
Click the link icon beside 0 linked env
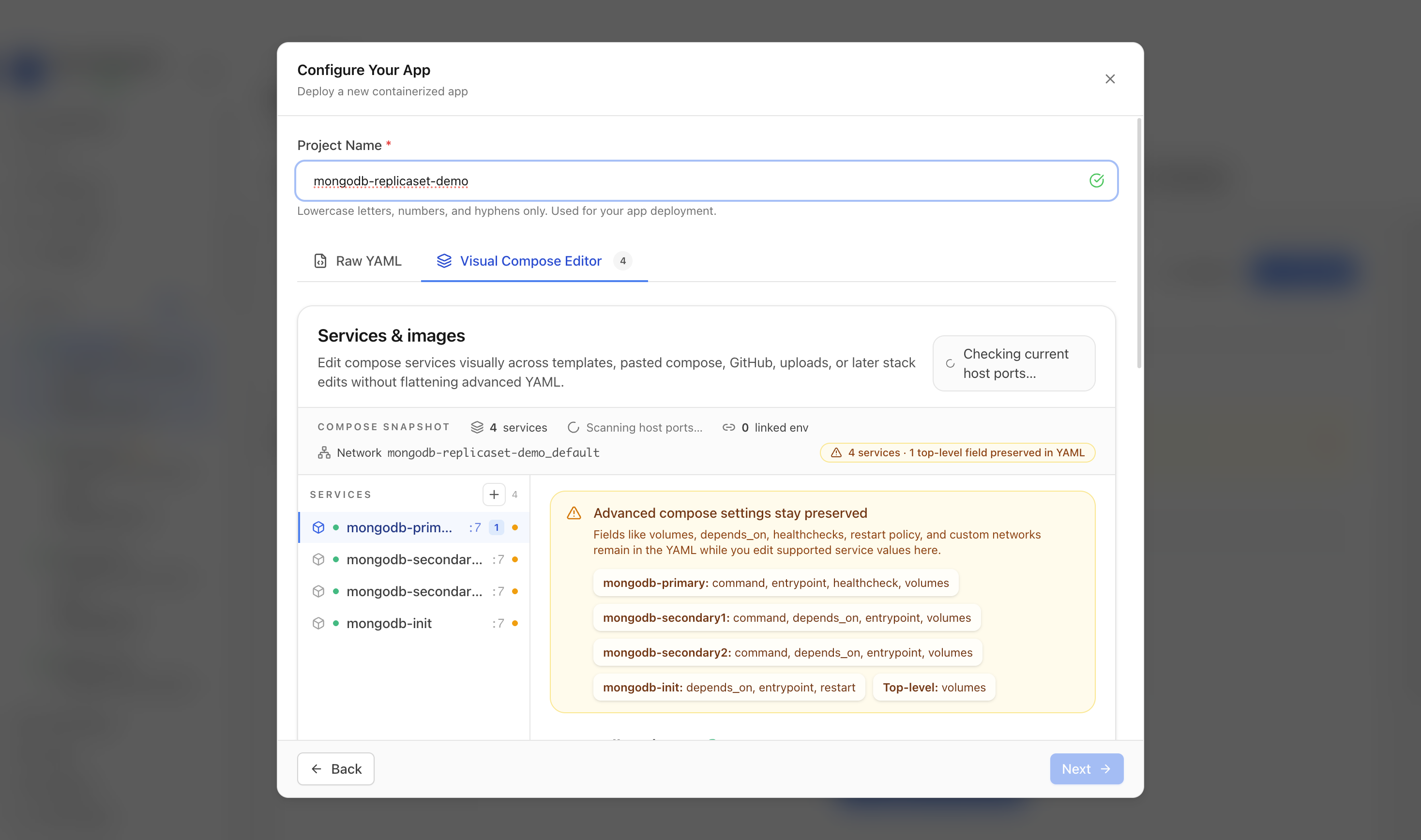pos(728,427)
